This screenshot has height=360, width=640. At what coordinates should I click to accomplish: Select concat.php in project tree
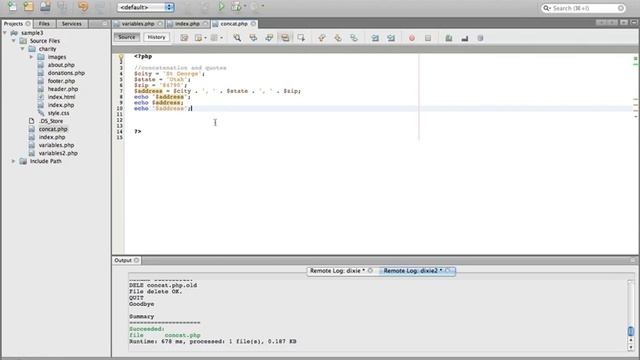click(53, 129)
